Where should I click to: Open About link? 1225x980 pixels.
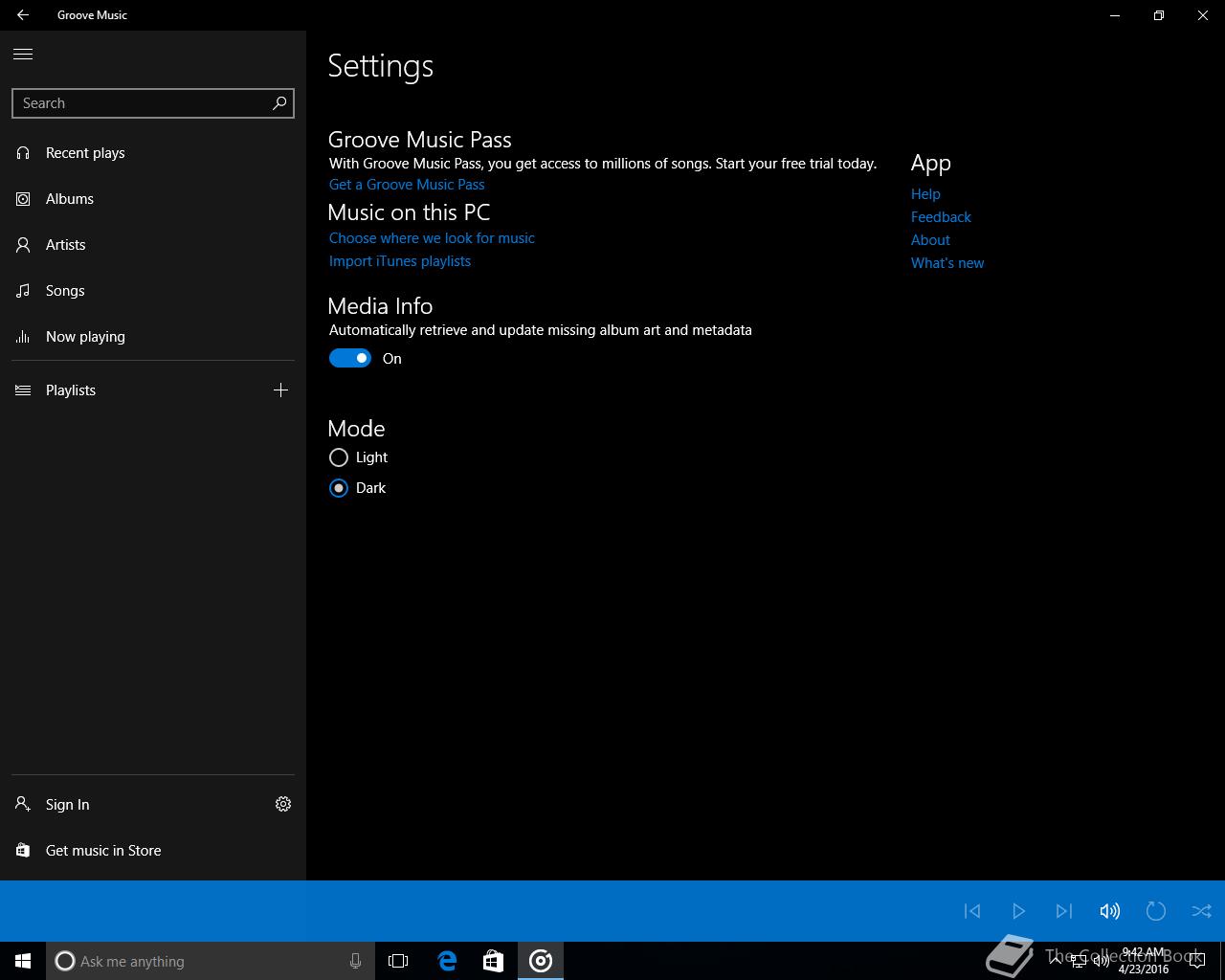tap(930, 240)
